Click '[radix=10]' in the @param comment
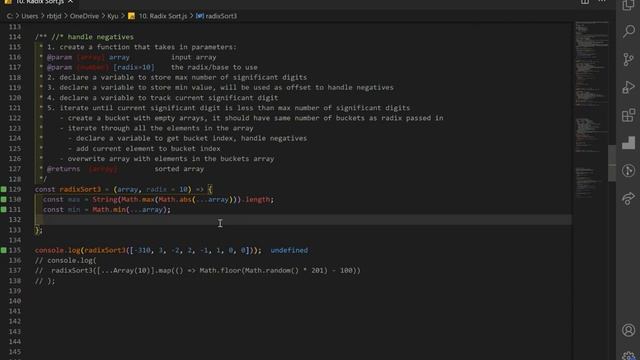Viewport: 640px width, 360px height. tap(134, 67)
